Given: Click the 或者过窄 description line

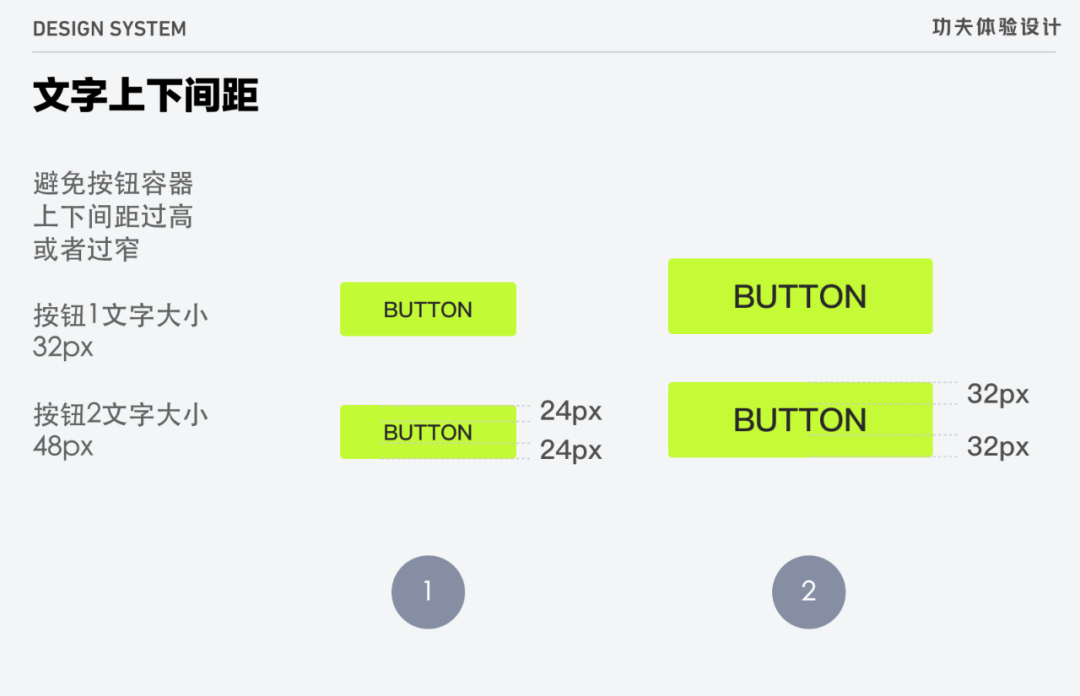Looking at the screenshot, I should [x=86, y=249].
